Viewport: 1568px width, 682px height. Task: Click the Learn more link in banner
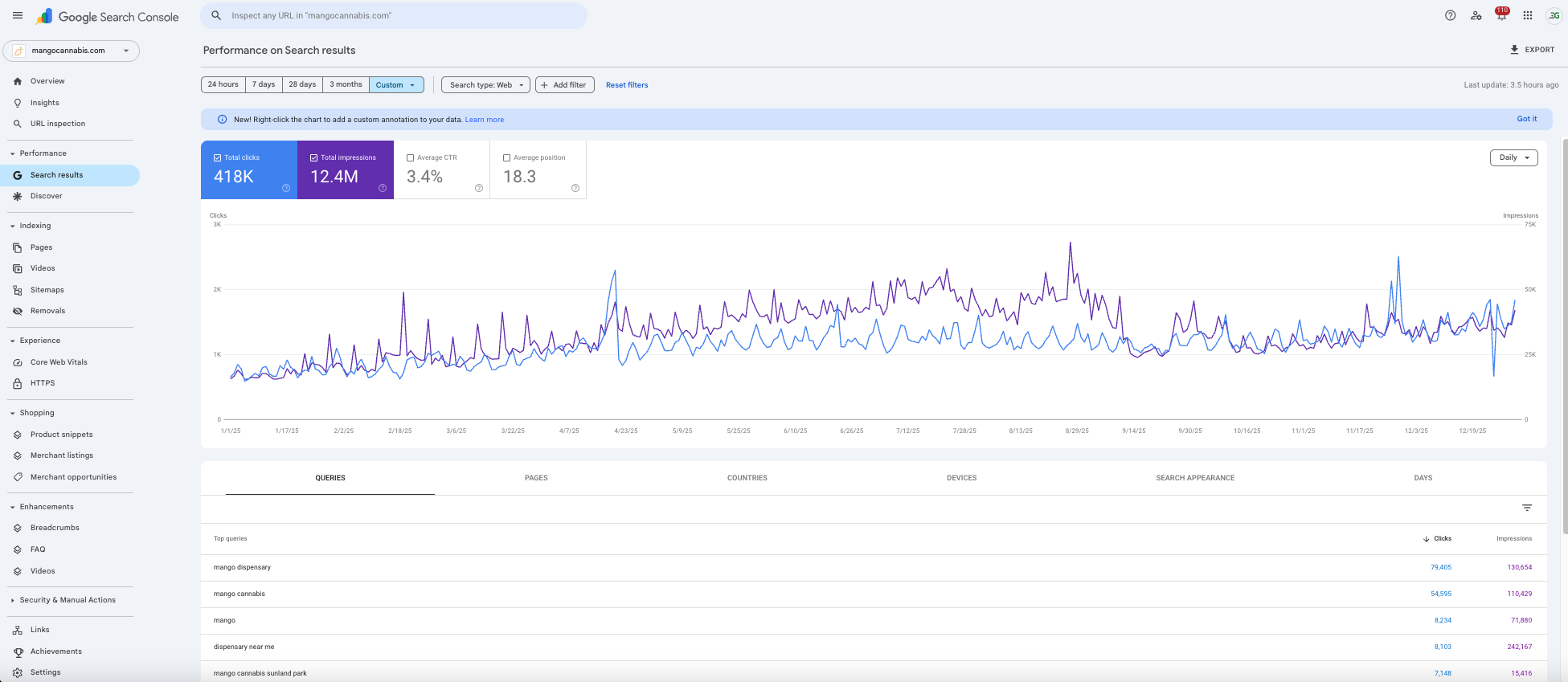[485, 120]
